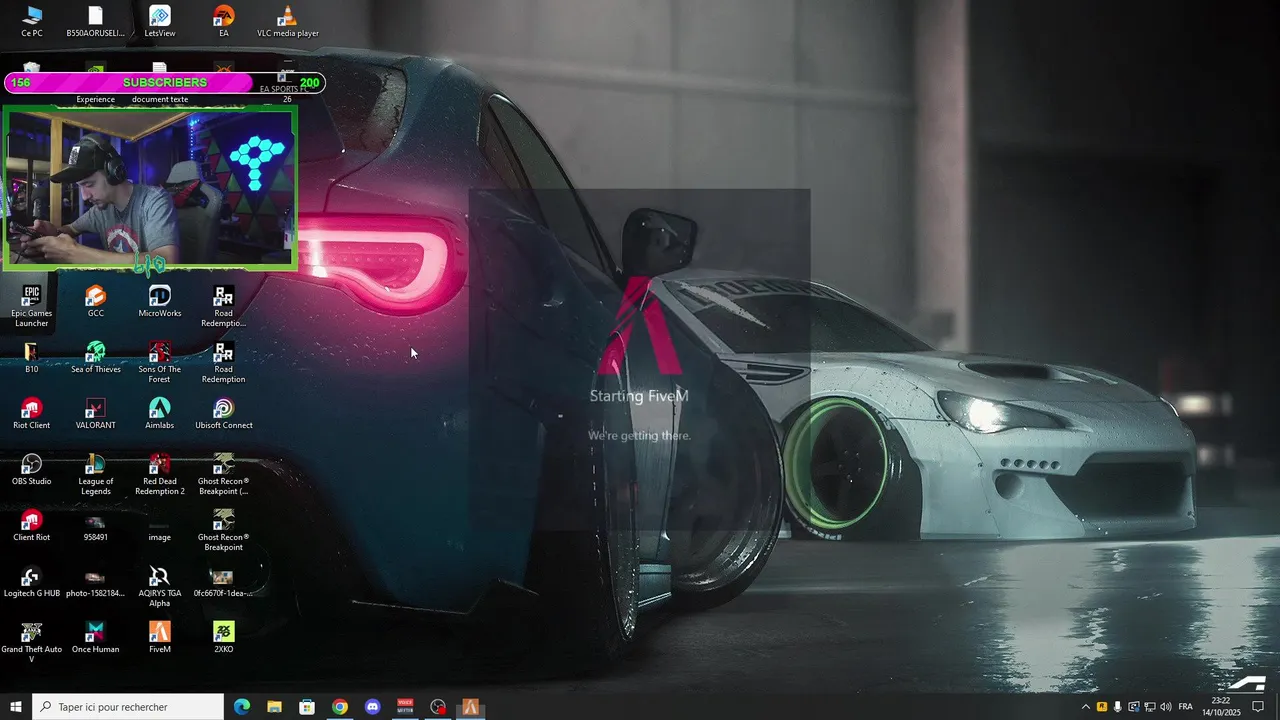Screen dimensions: 1280x720
Task: Open the Epic Games Launcher shortcut
Action: coord(32,306)
